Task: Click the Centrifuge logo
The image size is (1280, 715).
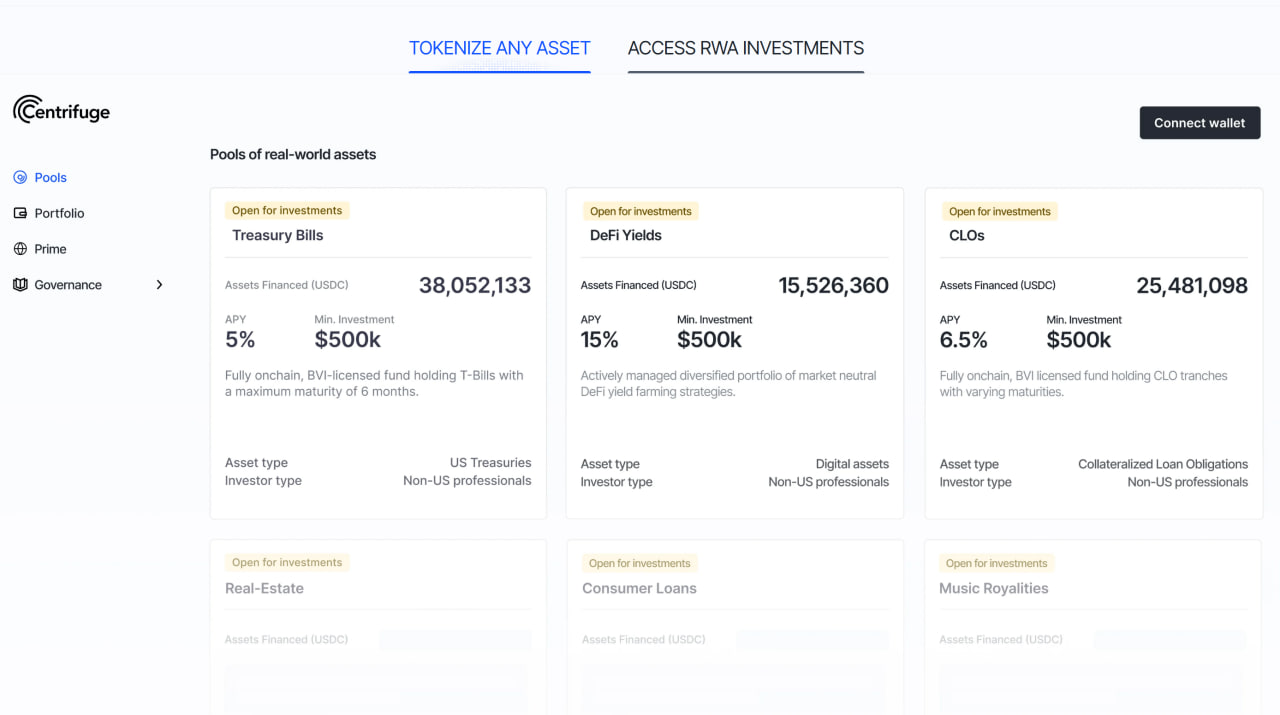Action: 61,110
